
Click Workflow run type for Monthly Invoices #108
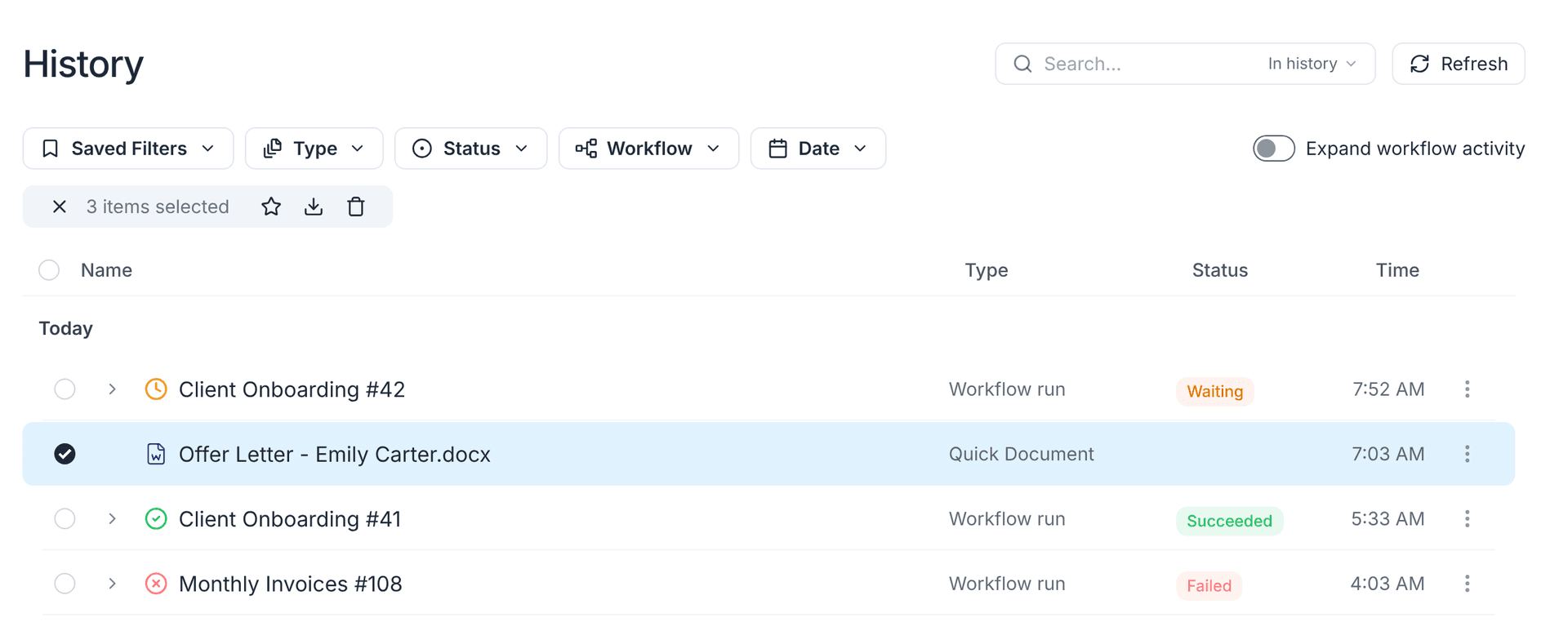(1007, 584)
